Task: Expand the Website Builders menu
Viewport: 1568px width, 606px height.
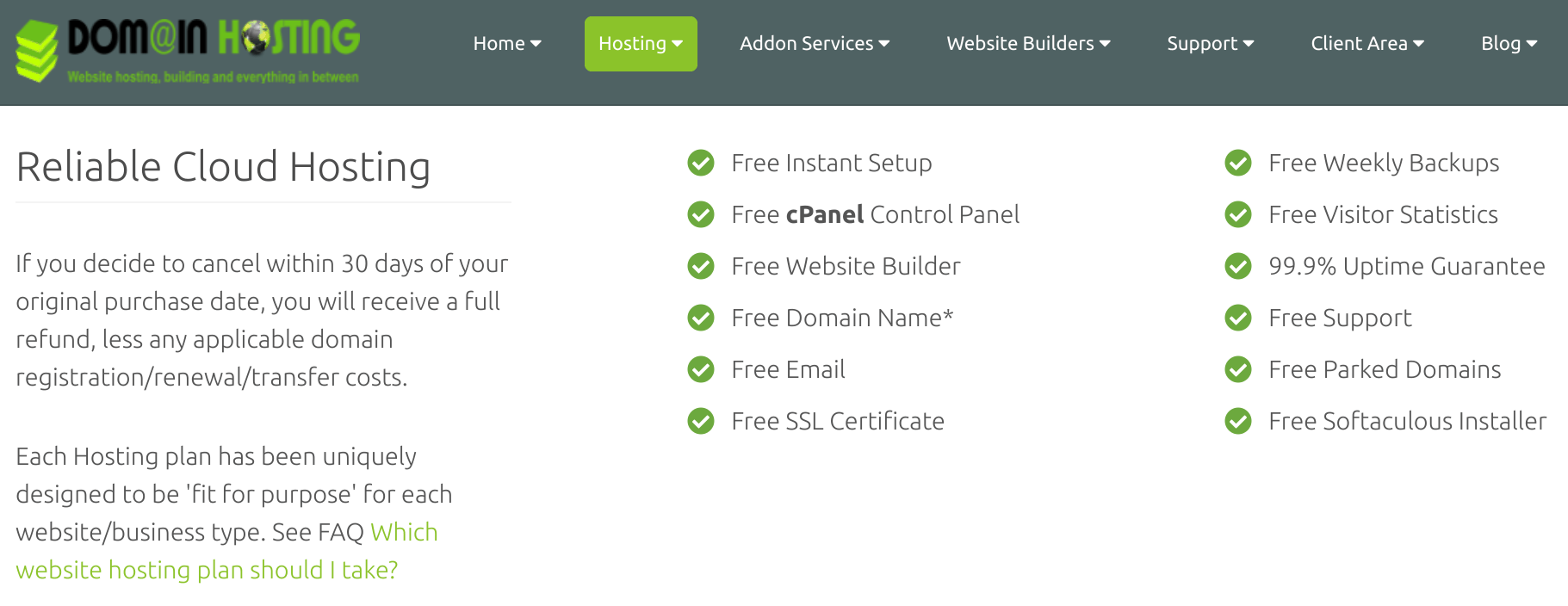Action: click(x=1028, y=44)
